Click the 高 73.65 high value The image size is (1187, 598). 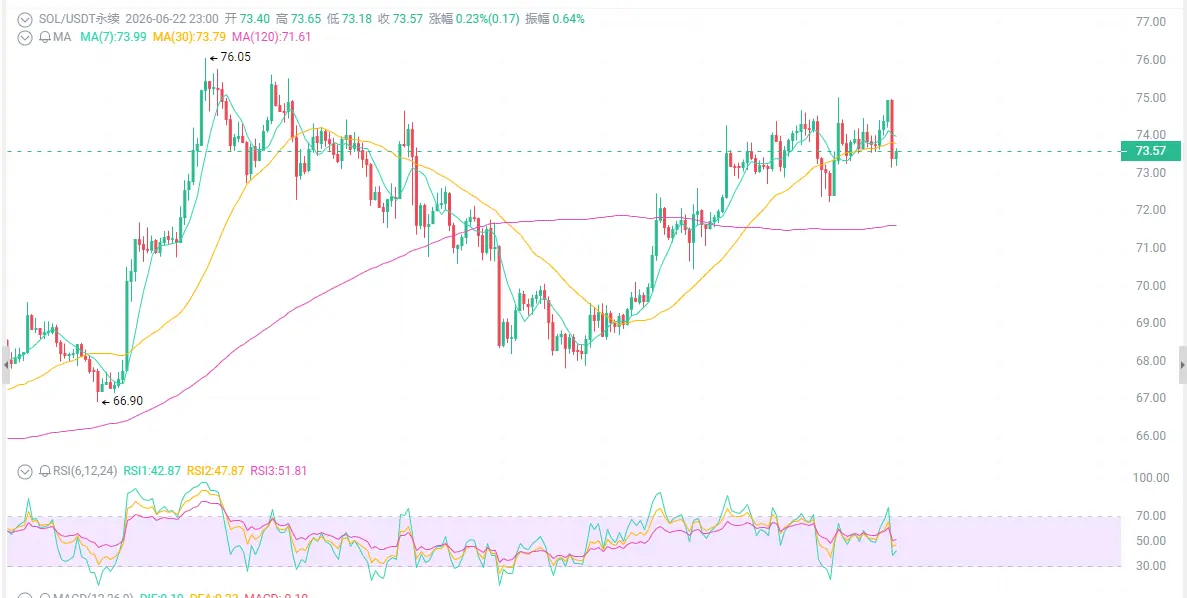click(x=299, y=19)
